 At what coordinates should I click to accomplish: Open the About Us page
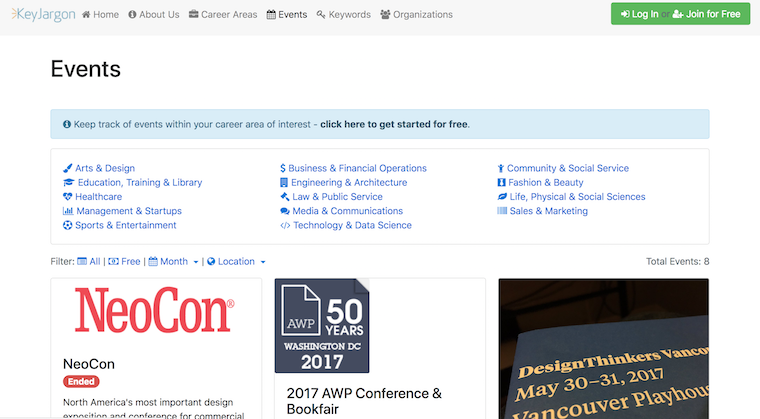[154, 15]
